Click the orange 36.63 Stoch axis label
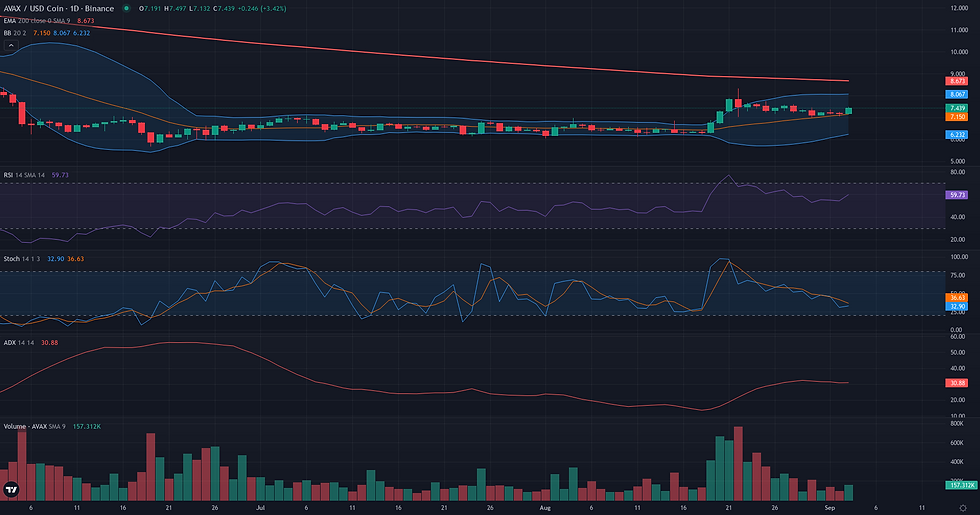Screen dimensions: 980x515 [958, 298]
